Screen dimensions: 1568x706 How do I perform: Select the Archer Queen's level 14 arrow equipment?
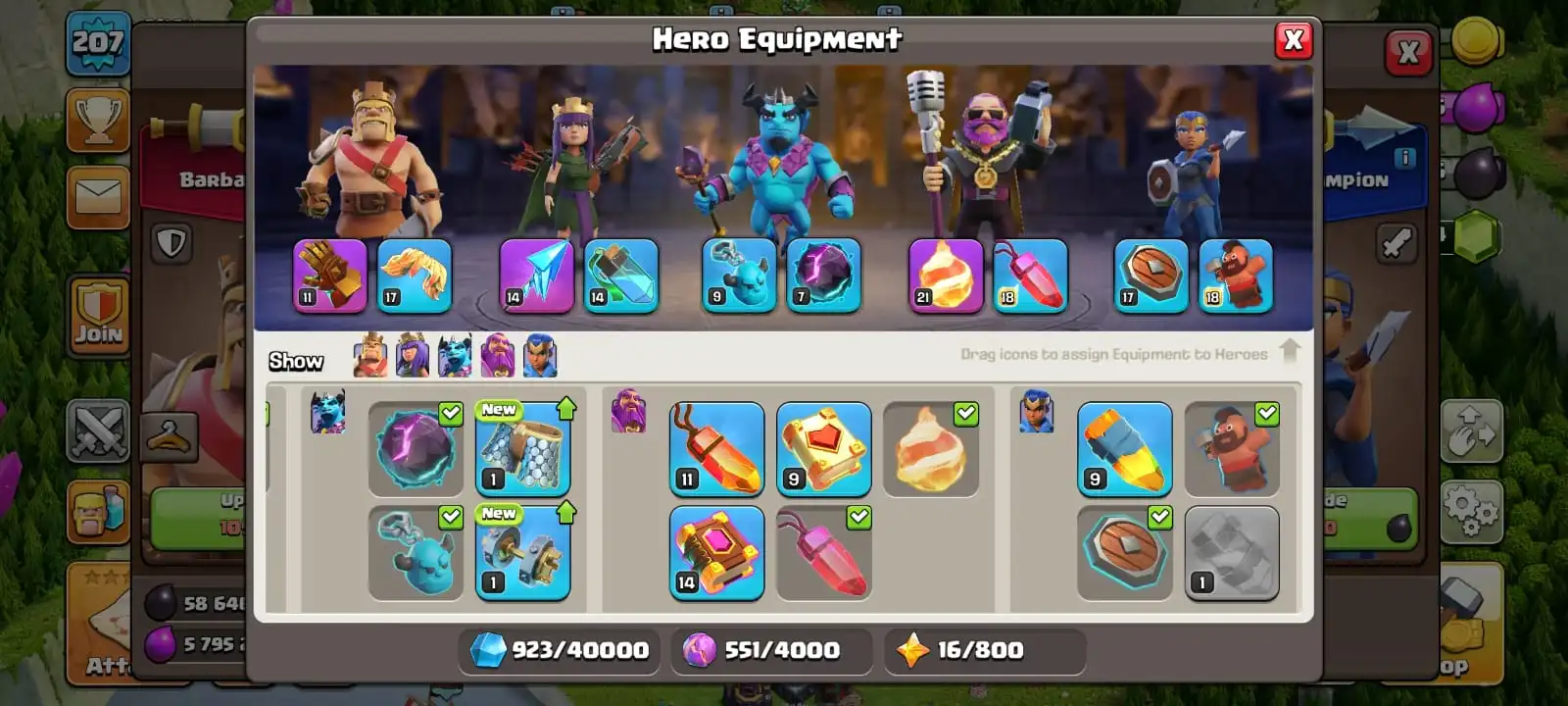(536, 276)
